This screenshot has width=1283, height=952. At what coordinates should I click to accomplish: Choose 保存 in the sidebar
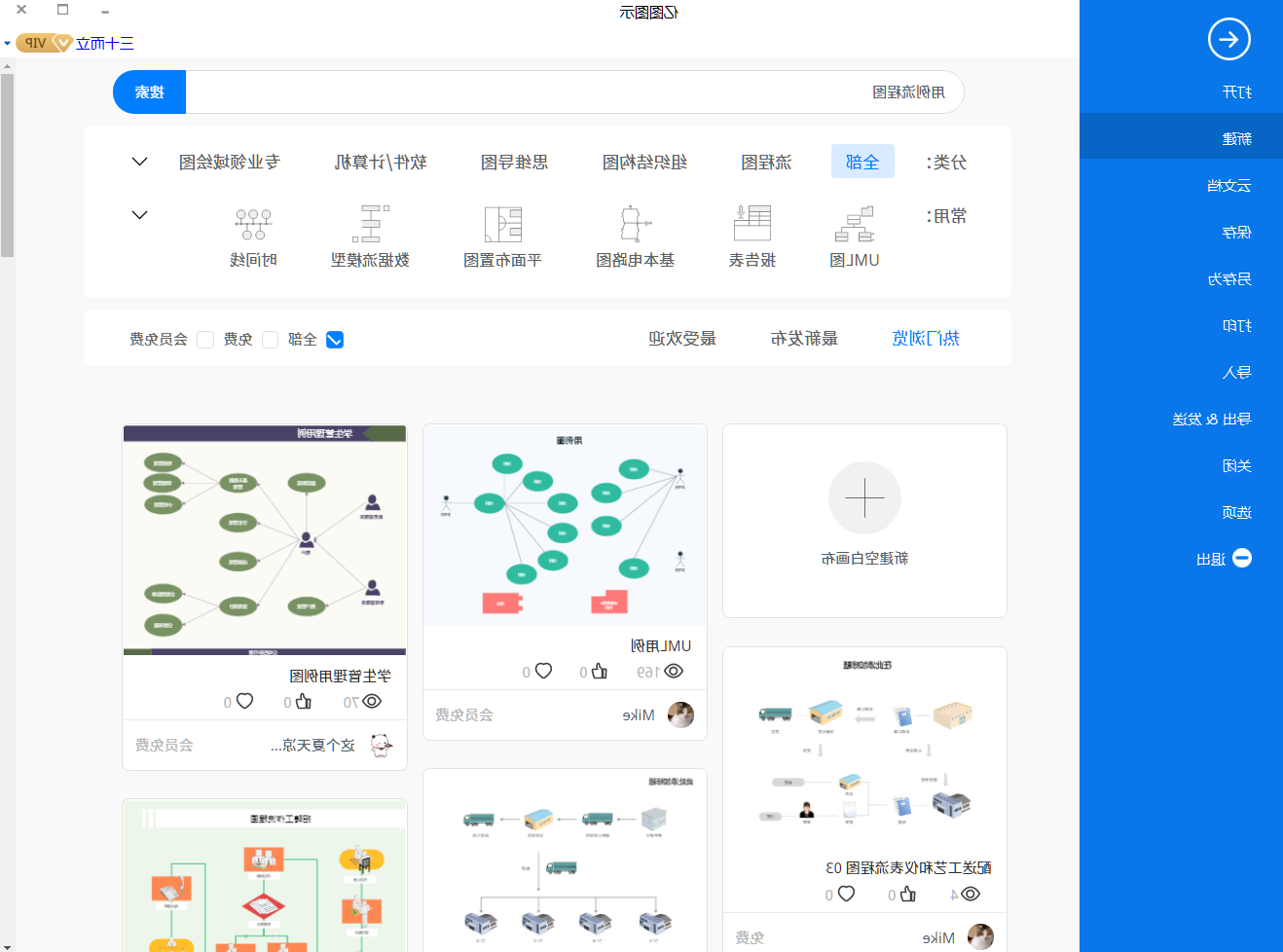(1237, 233)
